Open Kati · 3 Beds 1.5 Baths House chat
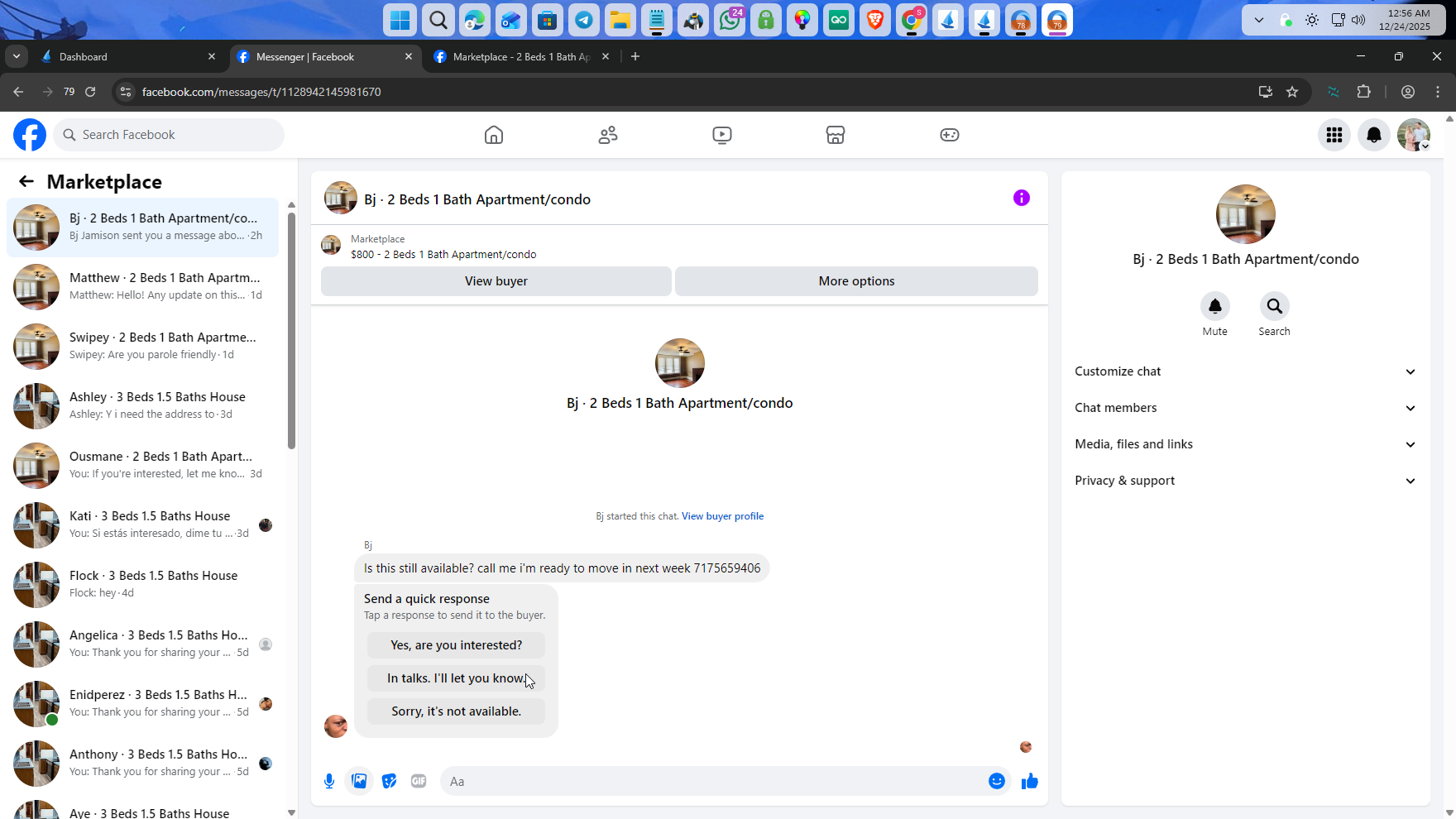 coord(142,524)
